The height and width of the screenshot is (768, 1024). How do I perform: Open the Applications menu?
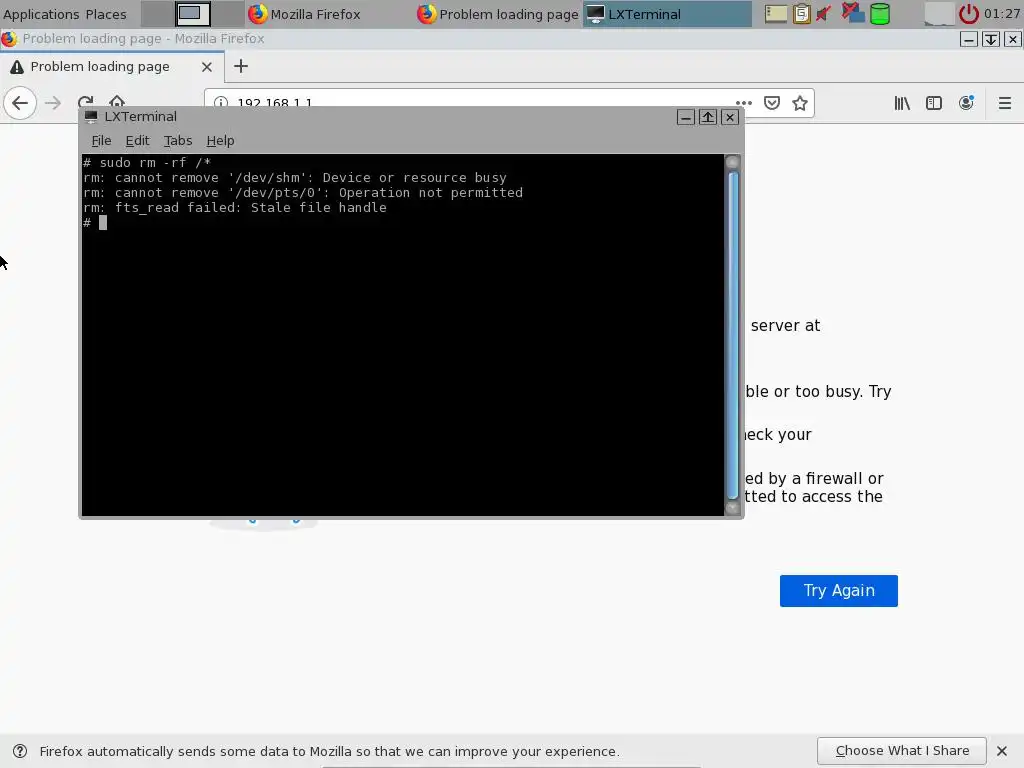(x=41, y=14)
